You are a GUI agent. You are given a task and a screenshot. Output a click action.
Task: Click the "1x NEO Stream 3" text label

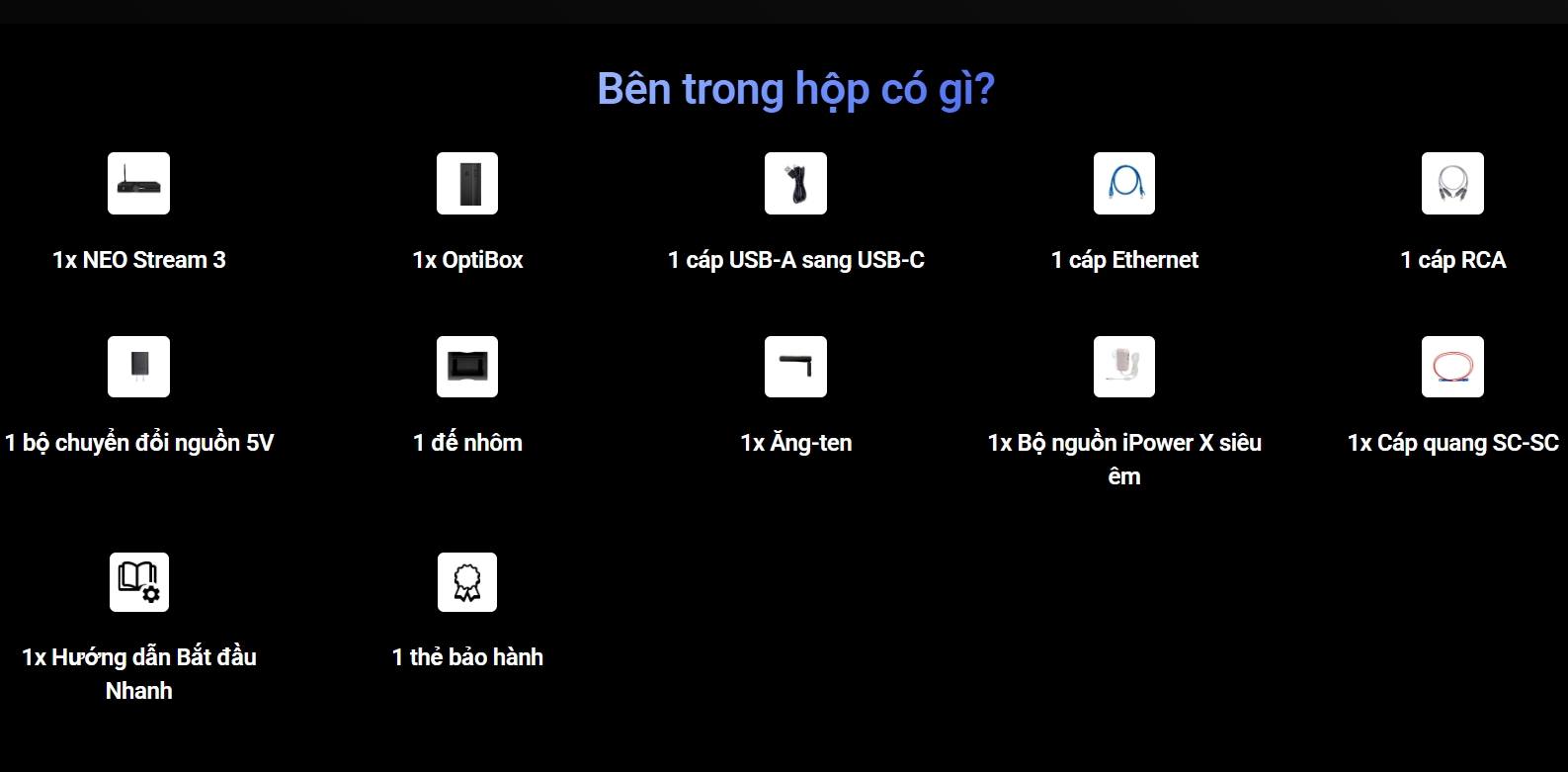pyautogui.click(x=138, y=260)
